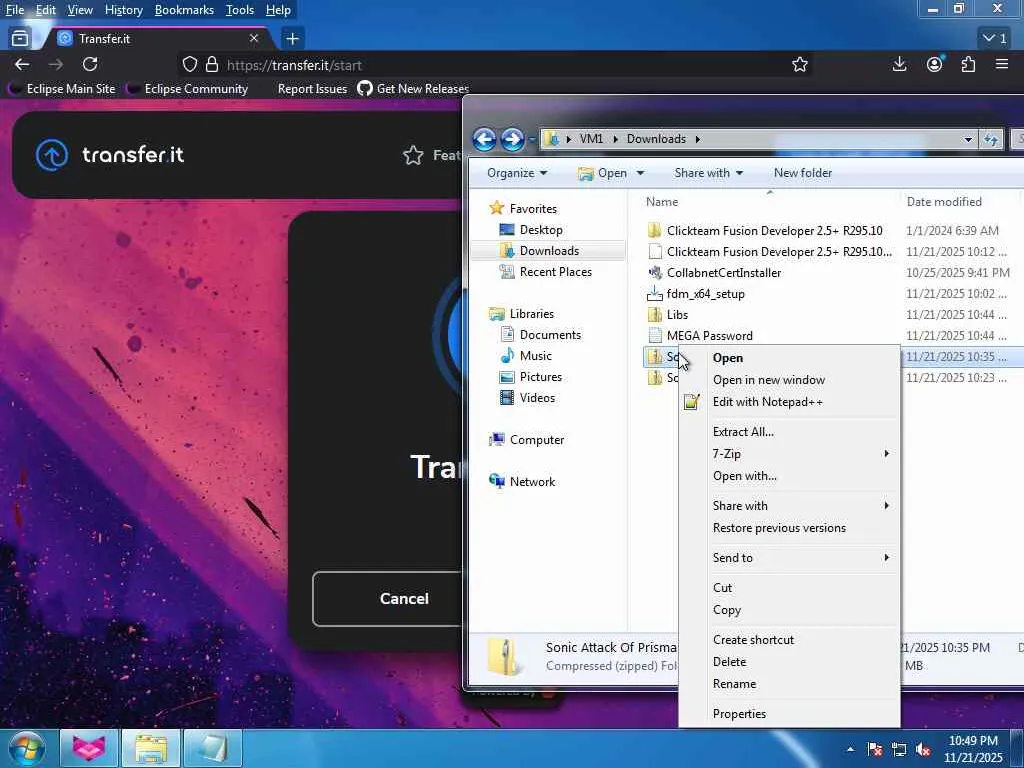This screenshot has height=768, width=1024.
Task: Open the extensions puzzle icon
Action: 968,64
